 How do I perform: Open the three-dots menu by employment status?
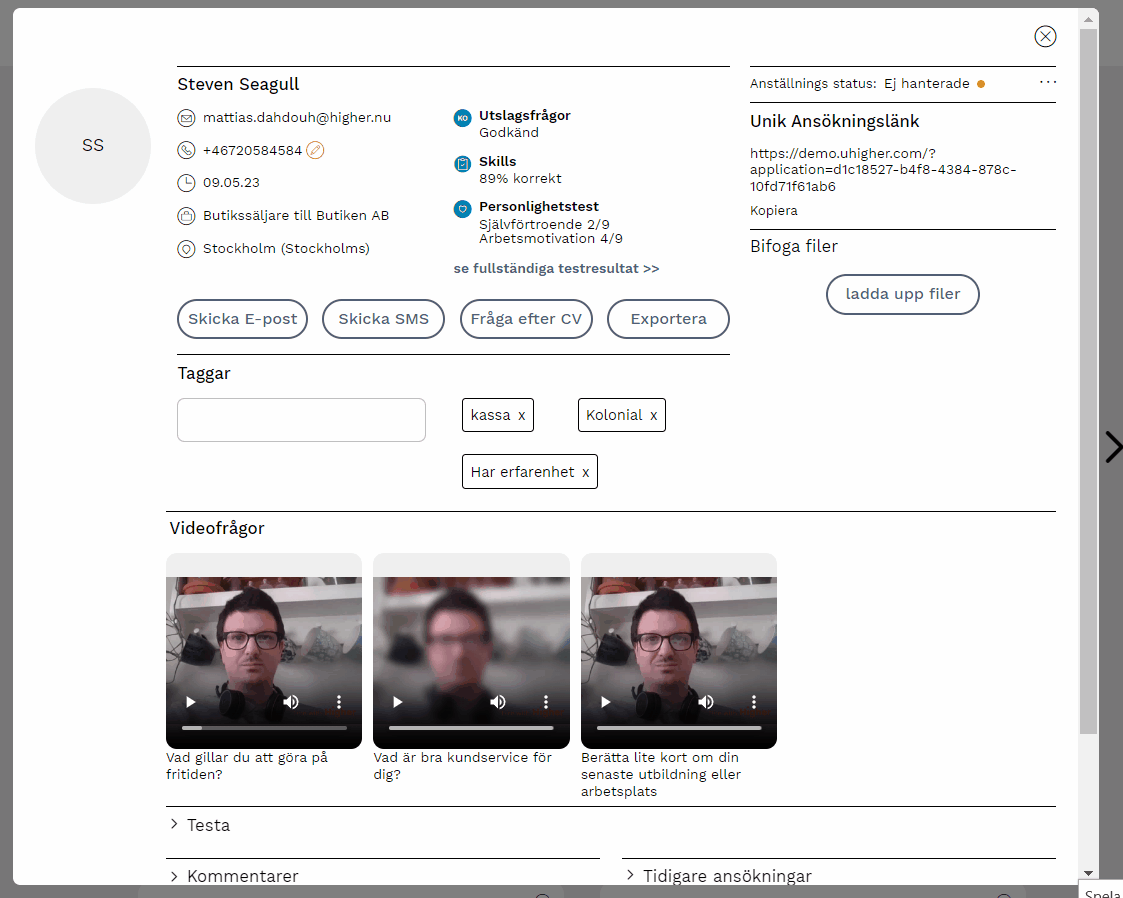point(1047,83)
